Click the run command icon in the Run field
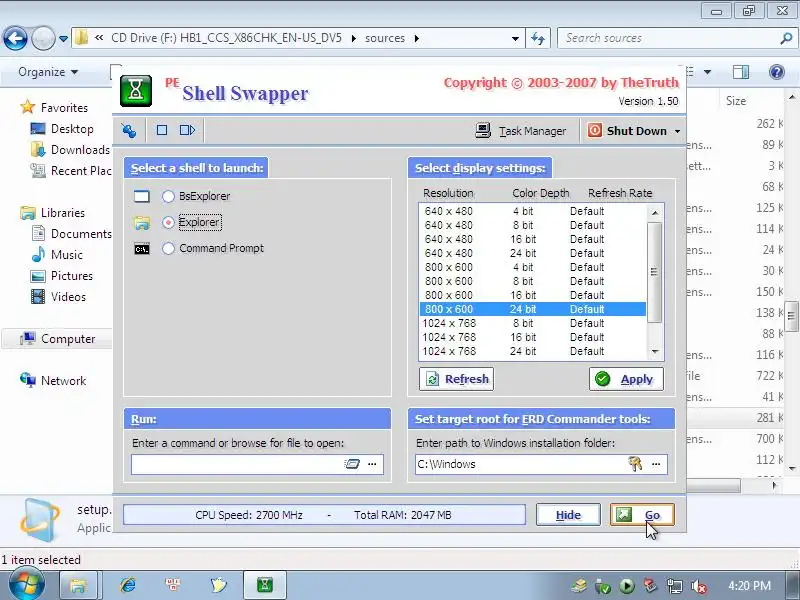800x600 pixels. coord(352,464)
